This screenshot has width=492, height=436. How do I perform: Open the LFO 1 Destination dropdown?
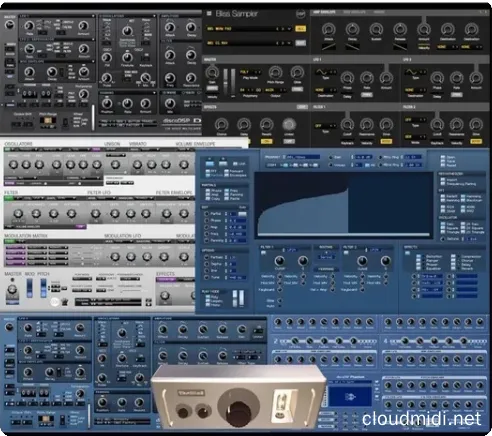326,90
